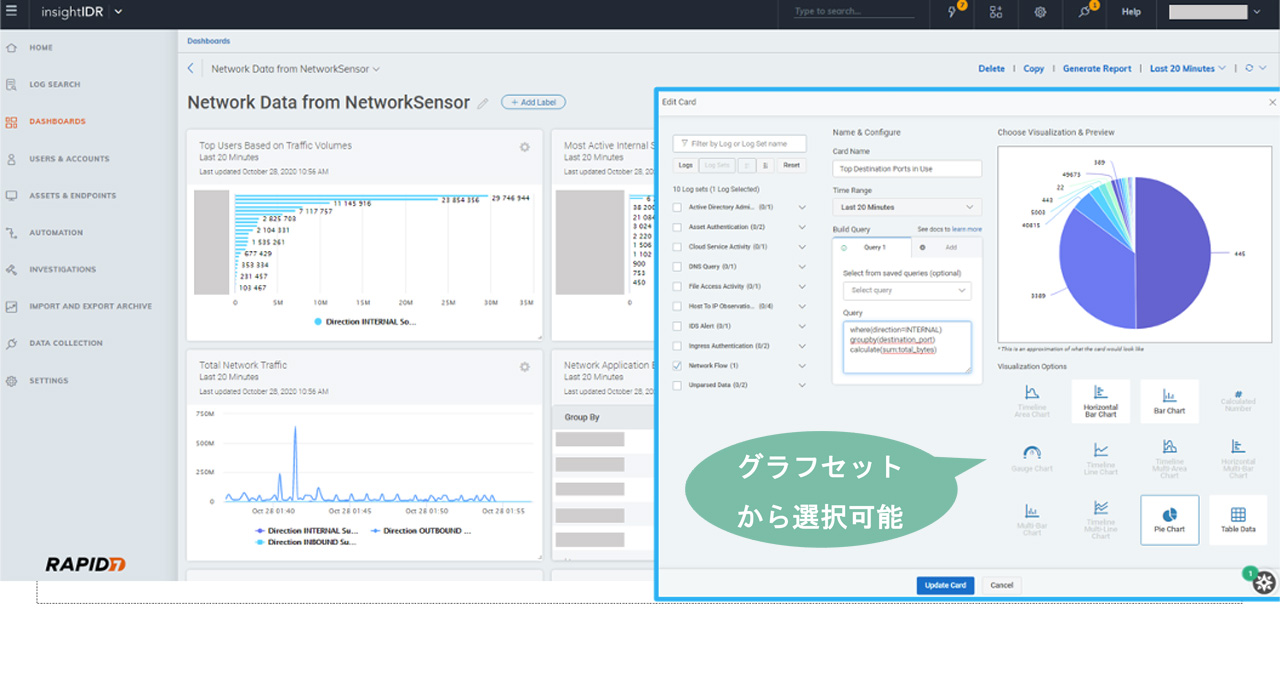The width and height of the screenshot is (1280, 700).
Task: Click the Reset button in log filter
Action: pos(791,165)
